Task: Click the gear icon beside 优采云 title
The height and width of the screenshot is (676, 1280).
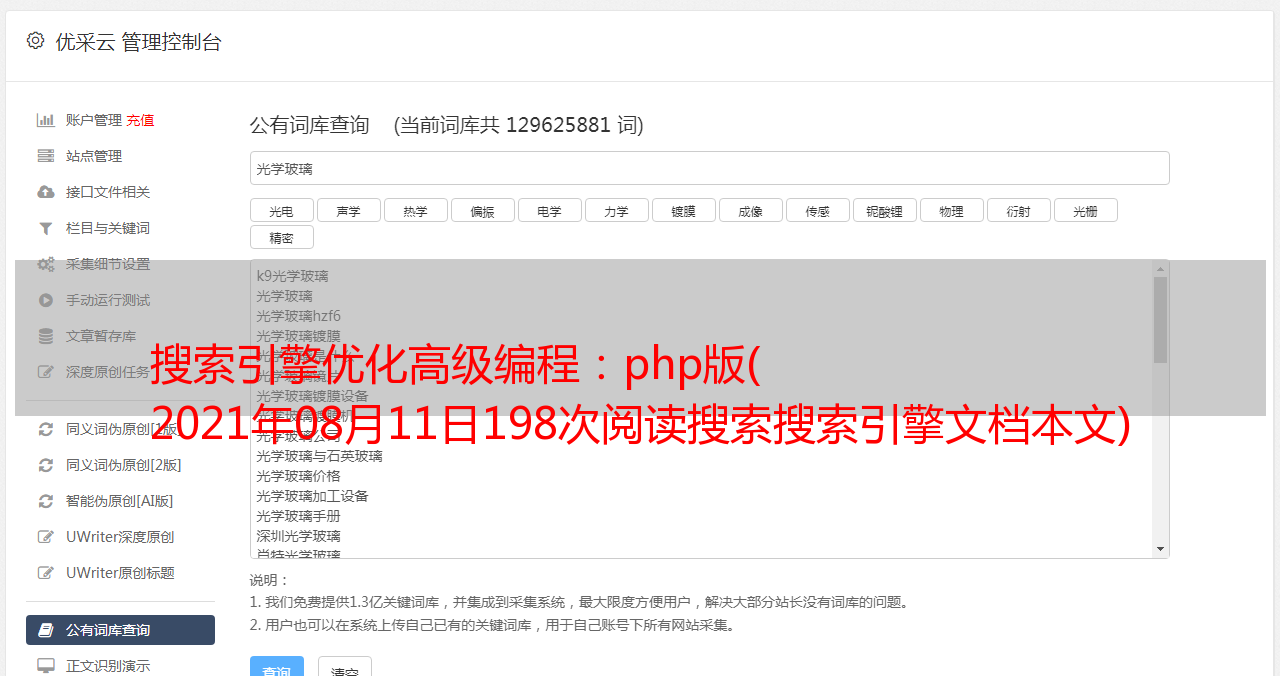Action: (x=36, y=41)
